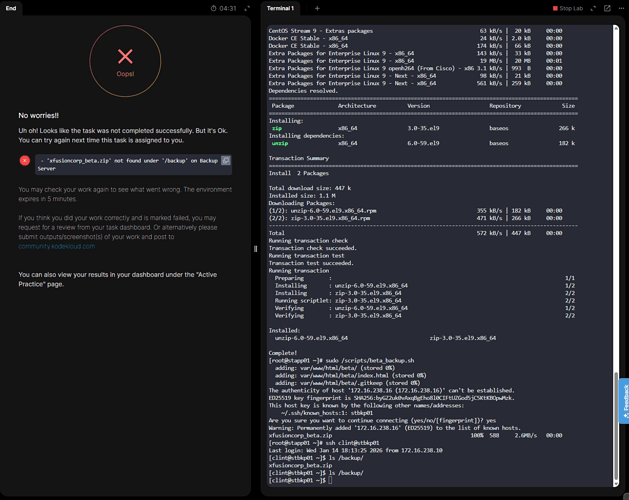Image resolution: width=629 pixels, height=500 pixels.
Task: Focus the terminal prompt at clint@stbkp01
Action: (330, 480)
